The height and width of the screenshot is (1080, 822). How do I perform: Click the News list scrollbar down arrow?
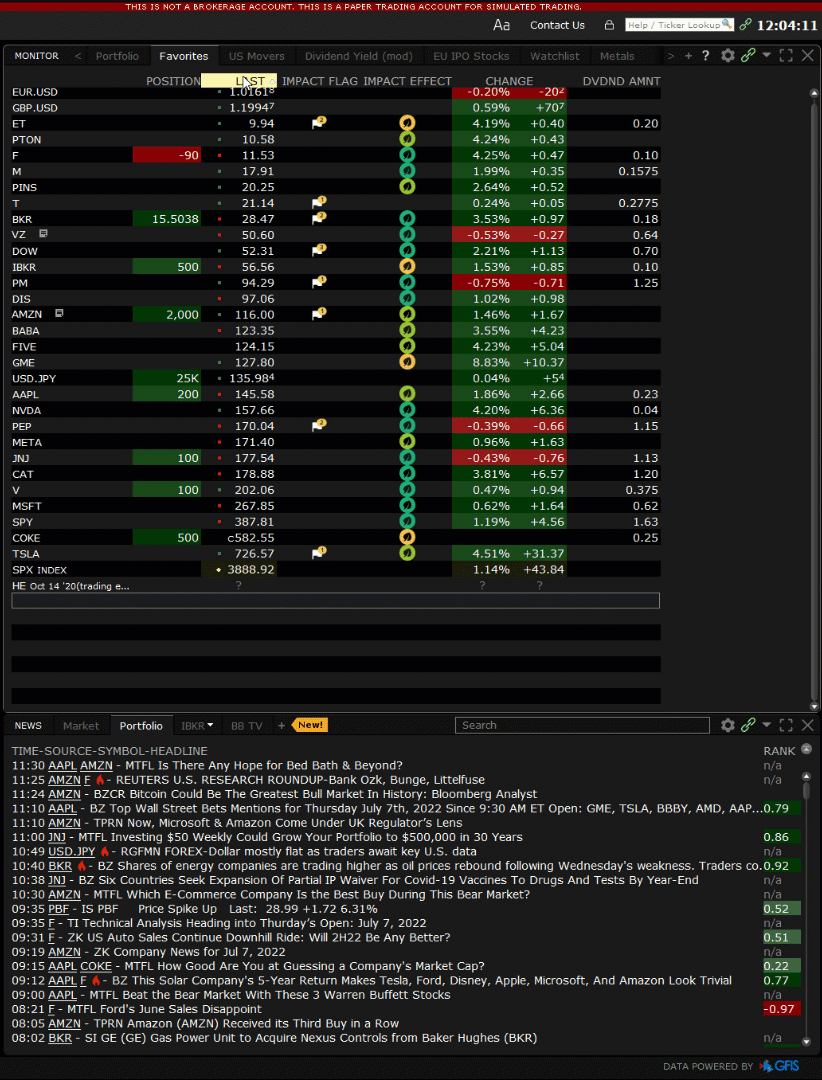pos(807,1042)
